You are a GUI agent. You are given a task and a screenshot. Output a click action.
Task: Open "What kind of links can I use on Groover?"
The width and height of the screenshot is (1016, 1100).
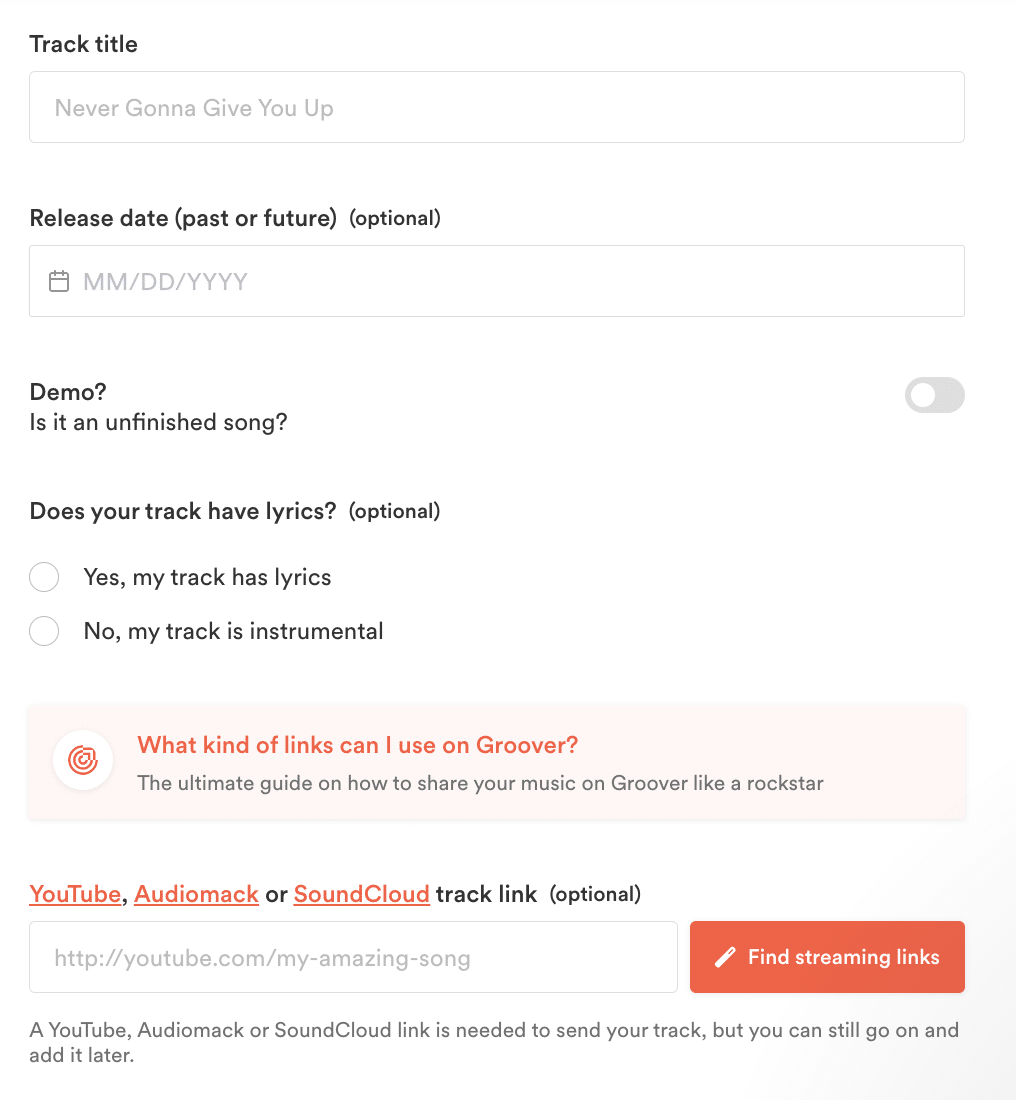(x=358, y=745)
